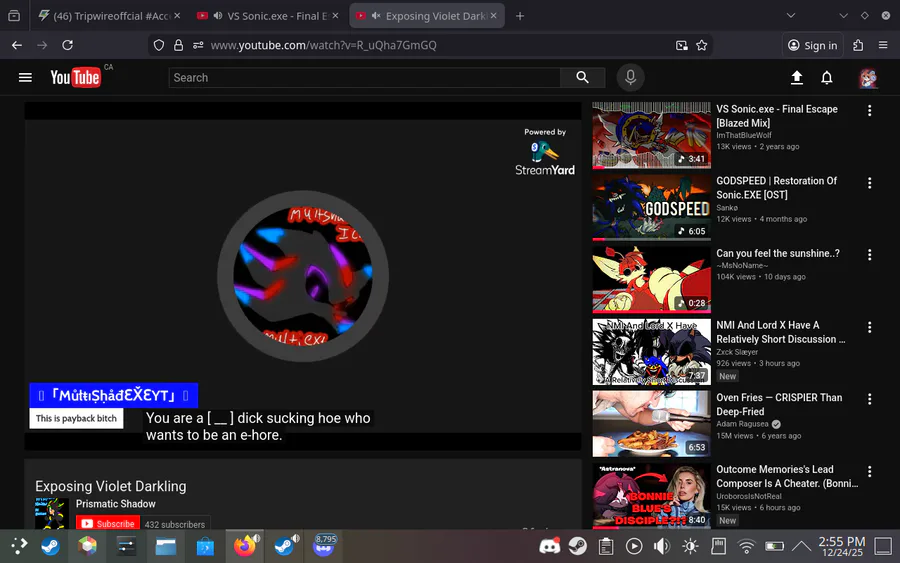Go back with browser back arrow
The image size is (900, 563).
tap(17, 45)
